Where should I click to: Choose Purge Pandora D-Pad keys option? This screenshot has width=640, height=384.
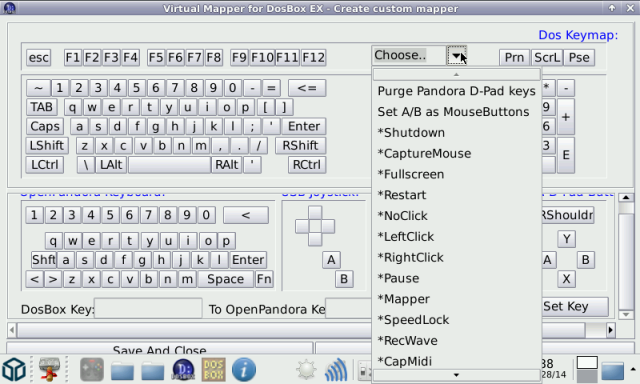click(x=456, y=91)
